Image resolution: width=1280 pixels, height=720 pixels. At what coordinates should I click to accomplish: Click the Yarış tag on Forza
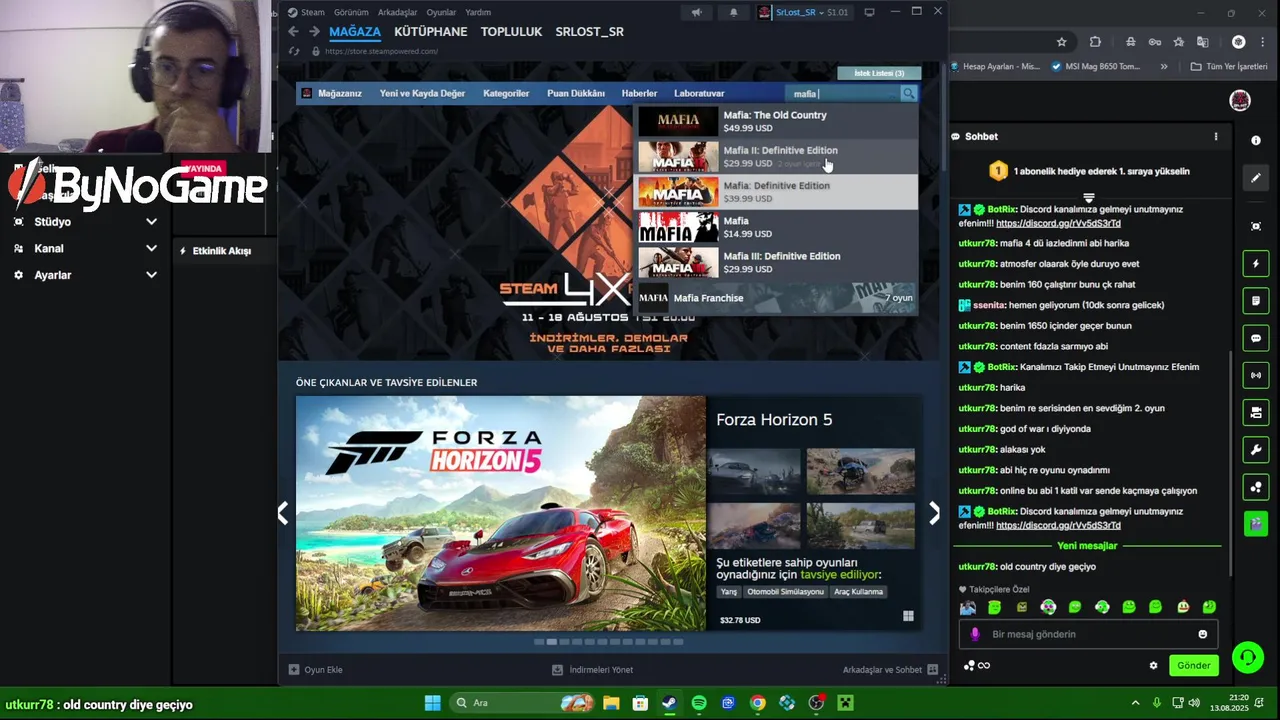729,592
